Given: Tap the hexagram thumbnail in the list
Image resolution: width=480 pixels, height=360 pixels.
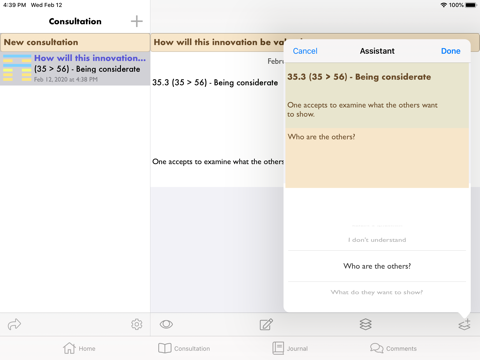Looking at the screenshot, I should pos(17,68).
